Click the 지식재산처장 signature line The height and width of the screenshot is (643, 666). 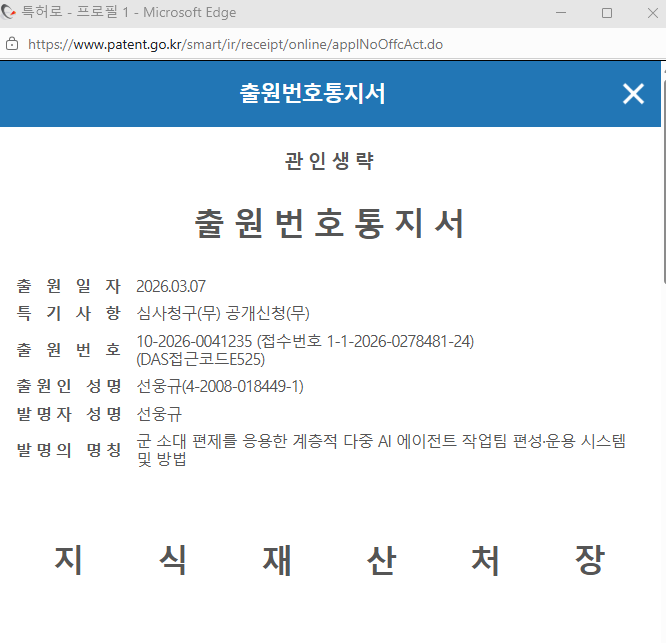coord(329,560)
